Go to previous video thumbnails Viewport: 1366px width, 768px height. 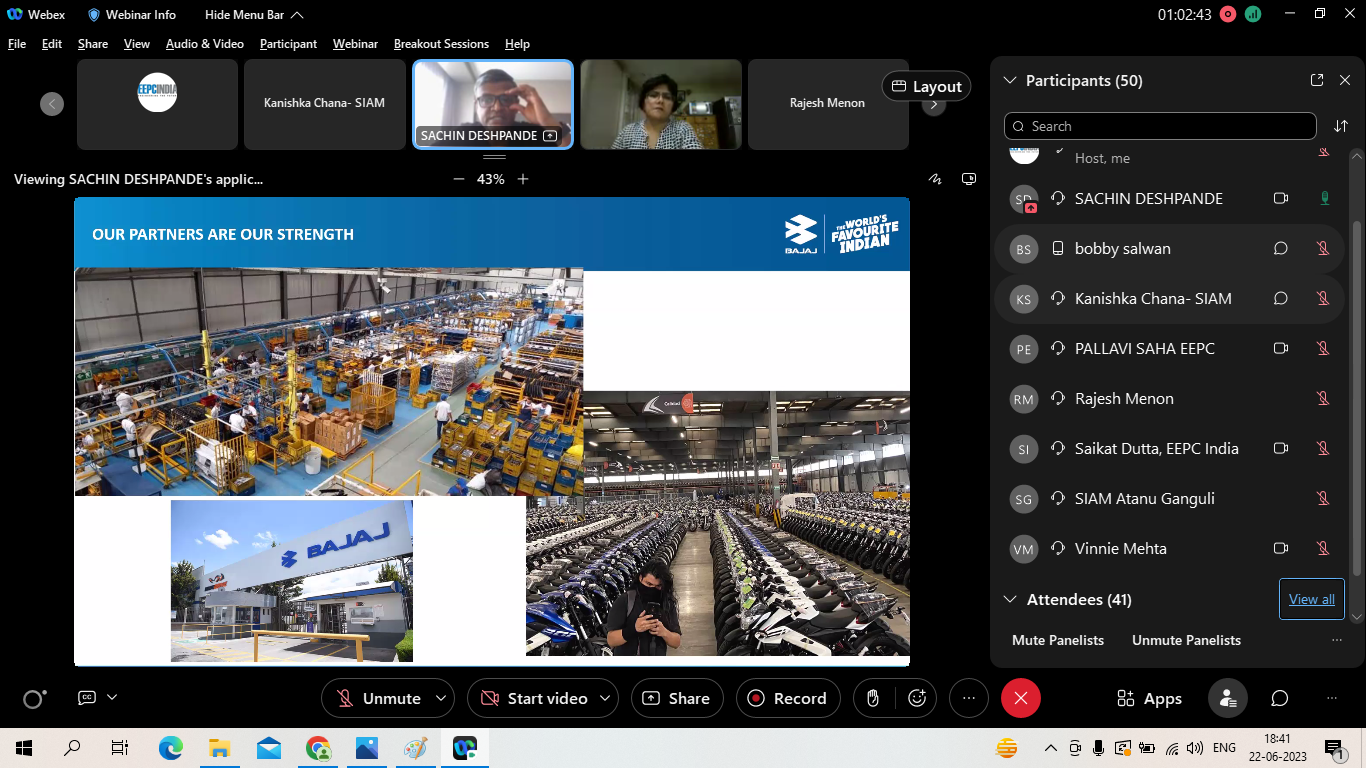(x=52, y=104)
